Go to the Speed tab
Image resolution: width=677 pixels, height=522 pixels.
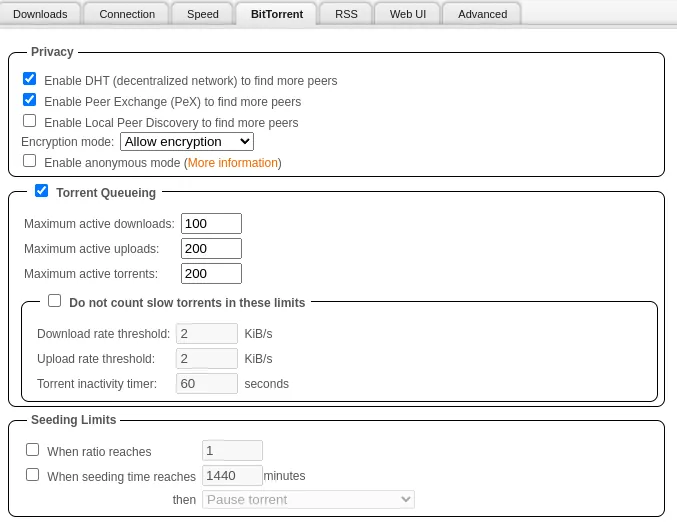coord(202,14)
